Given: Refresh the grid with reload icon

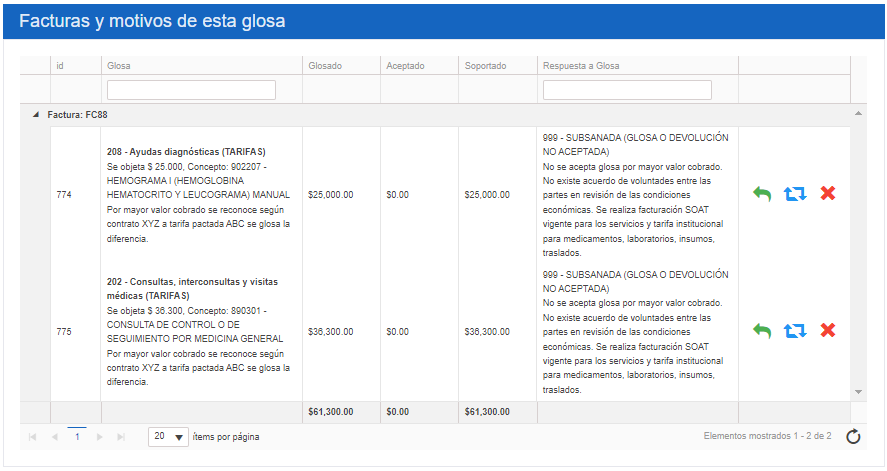Looking at the screenshot, I should tap(852, 436).
